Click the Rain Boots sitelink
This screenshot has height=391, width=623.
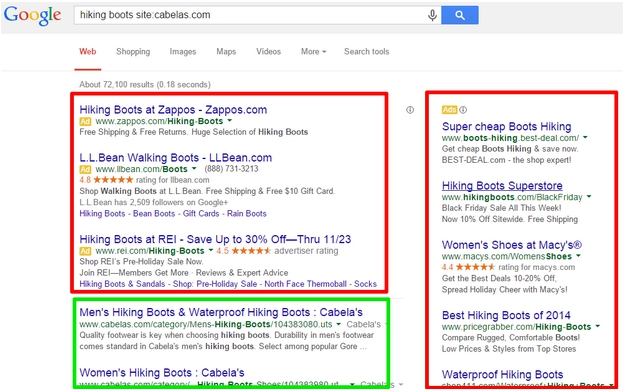click(246, 213)
